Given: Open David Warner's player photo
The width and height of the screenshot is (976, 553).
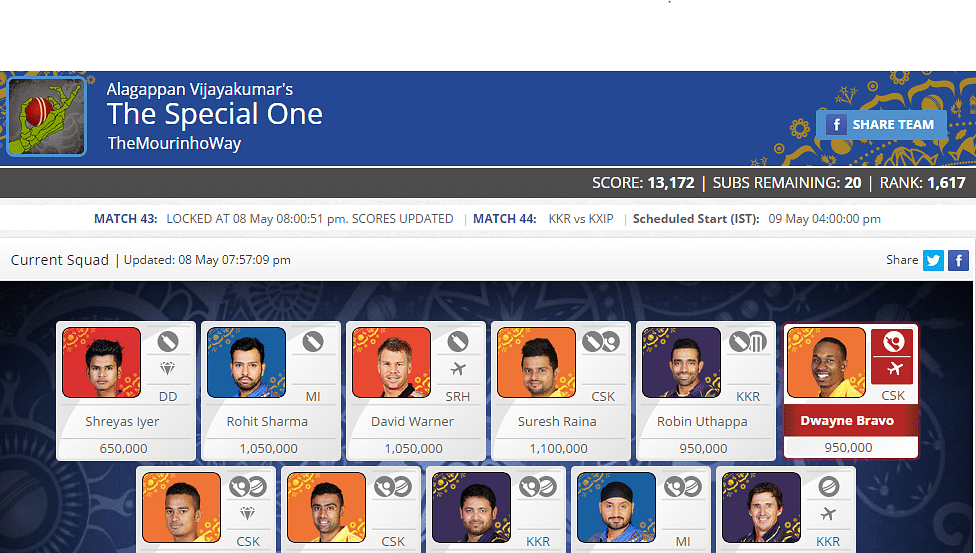Looking at the screenshot, I should (392, 362).
